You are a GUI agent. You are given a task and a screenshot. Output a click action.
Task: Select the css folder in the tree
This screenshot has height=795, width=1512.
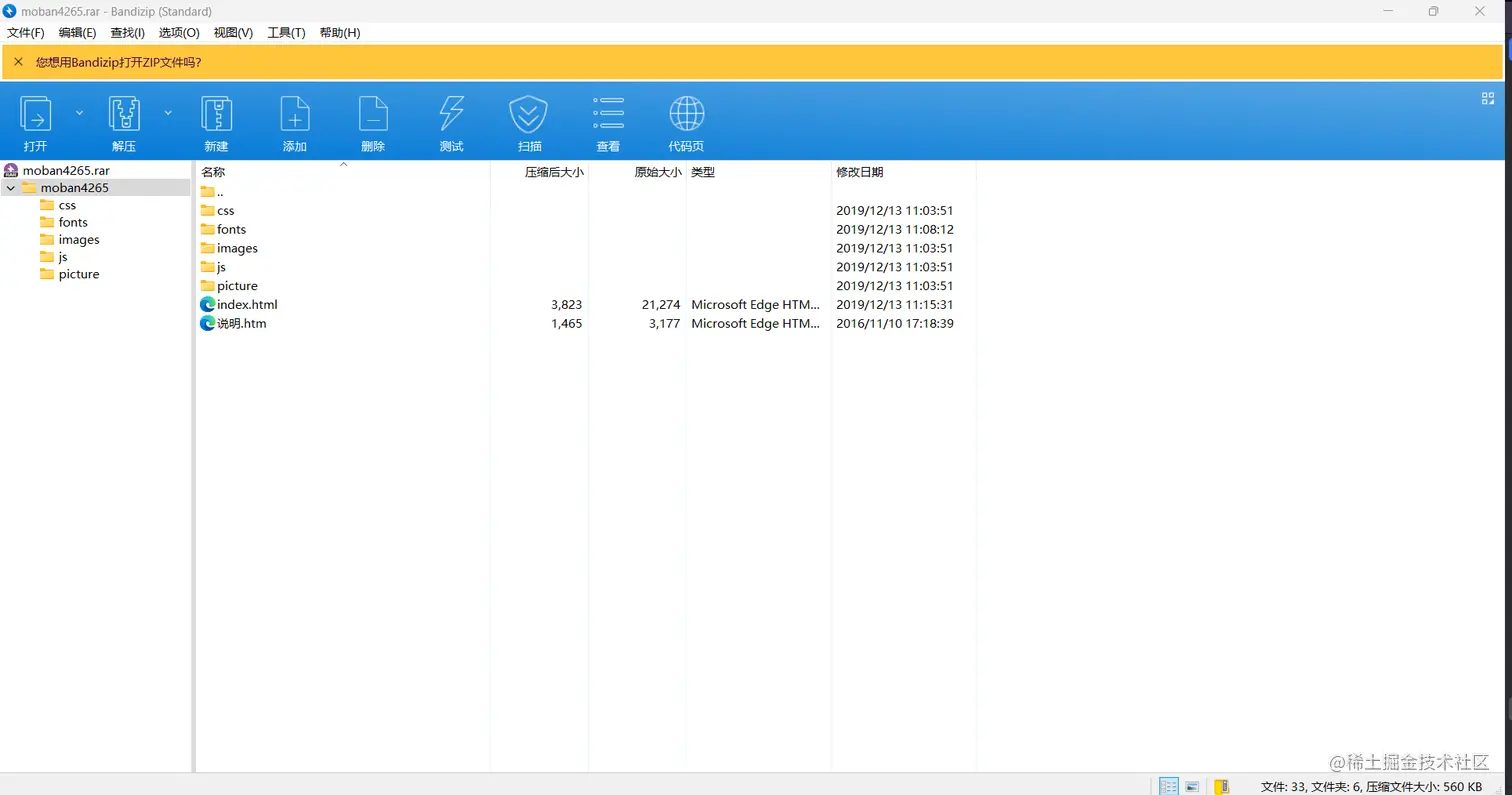(x=67, y=205)
